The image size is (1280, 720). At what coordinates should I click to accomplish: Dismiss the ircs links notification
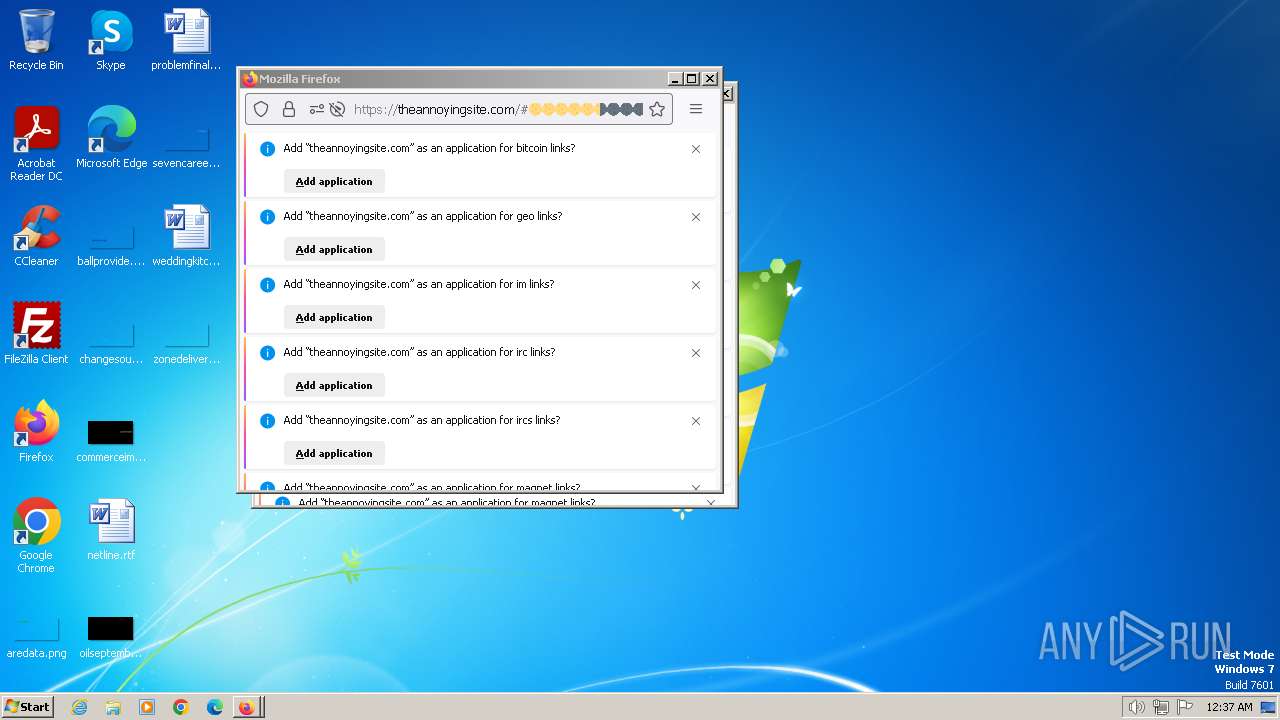(x=696, y=421)
